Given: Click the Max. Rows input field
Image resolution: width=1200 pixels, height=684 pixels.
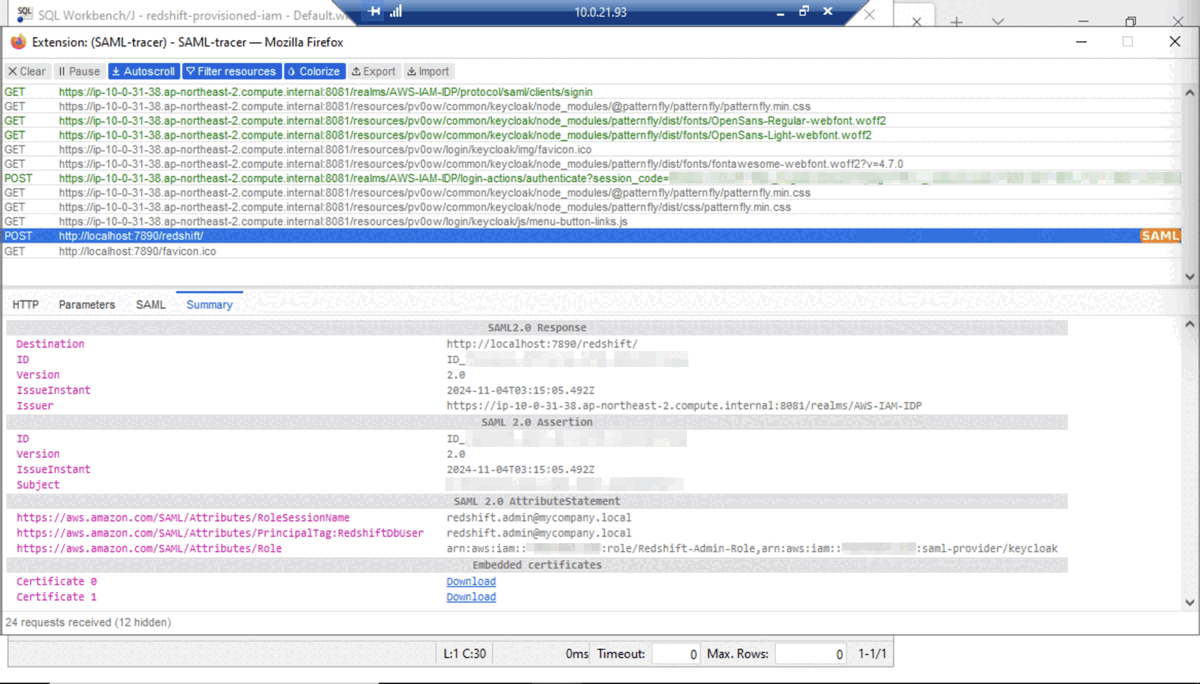Looking at the screenshot, I should (x=811, y=654).
